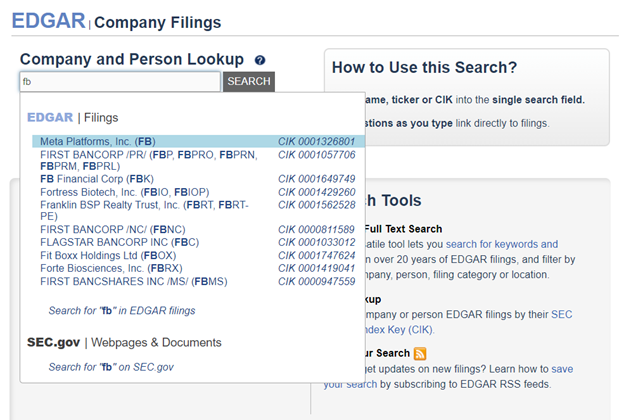Select Fortress Biotech, Inc. suggestion

[198, 192]
